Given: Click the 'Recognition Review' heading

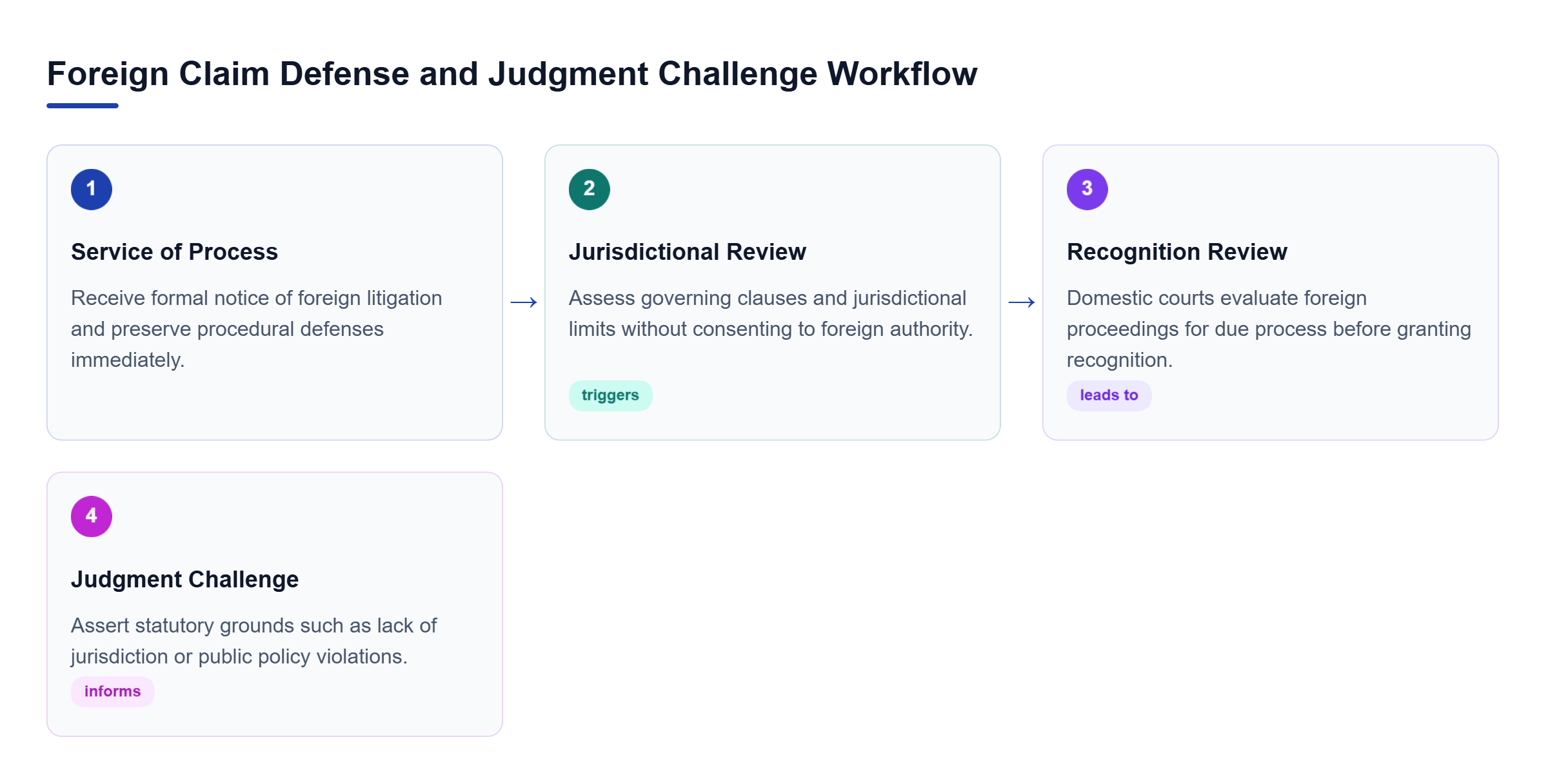Looking at the screenshot, I should pos(1177,252).
